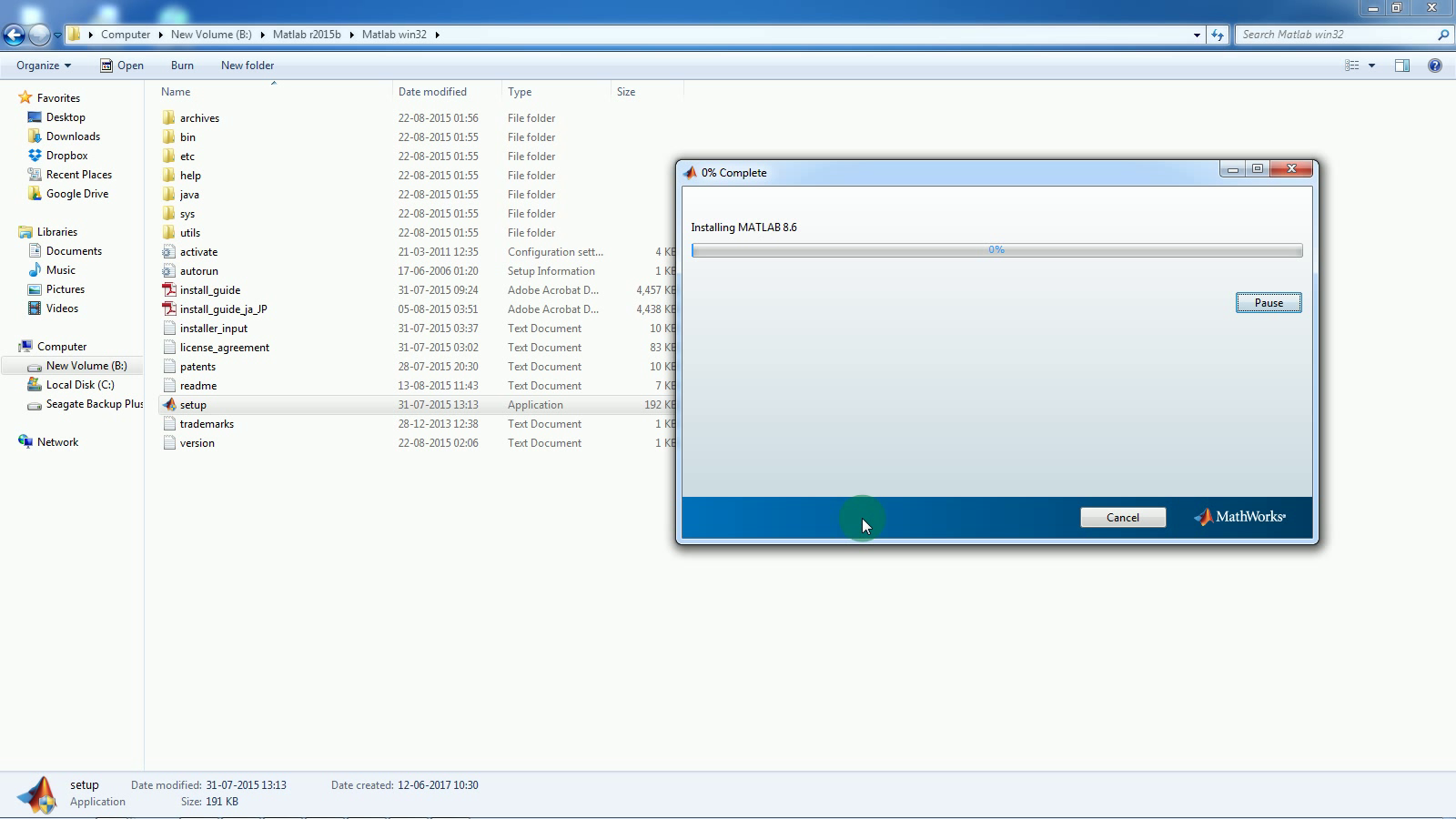This screenshot has height=819, width=1456.
Task: Open the view options dropdown arrow
Action: click(1371, 66)
